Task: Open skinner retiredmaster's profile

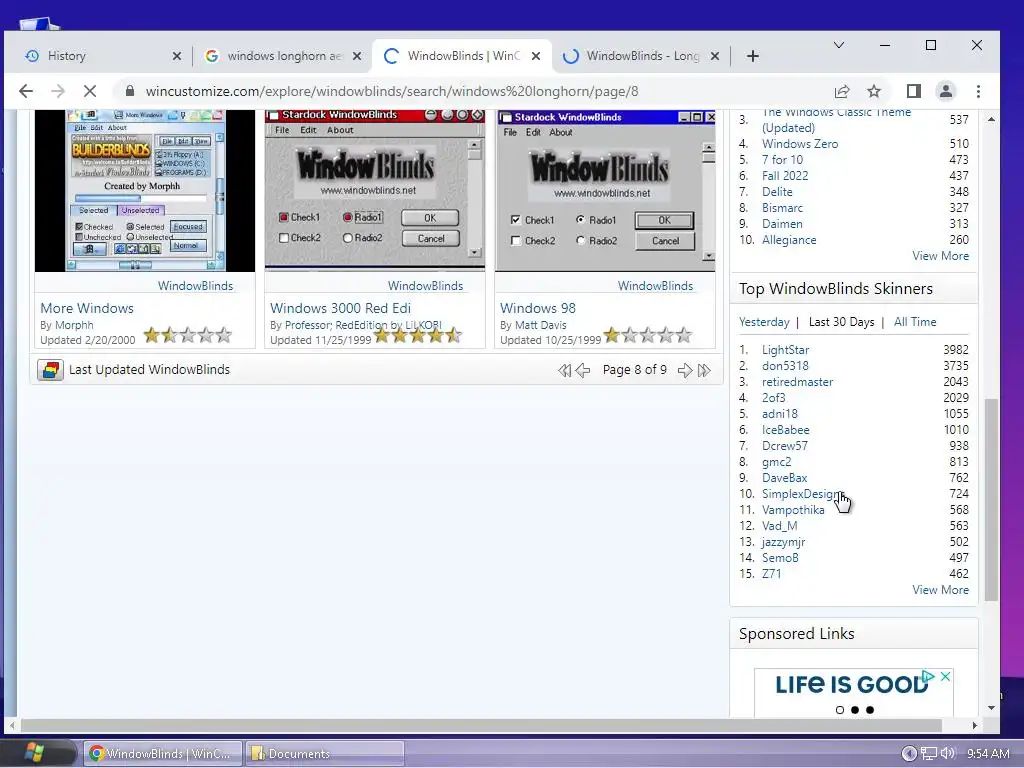Action: coord(797,382)
